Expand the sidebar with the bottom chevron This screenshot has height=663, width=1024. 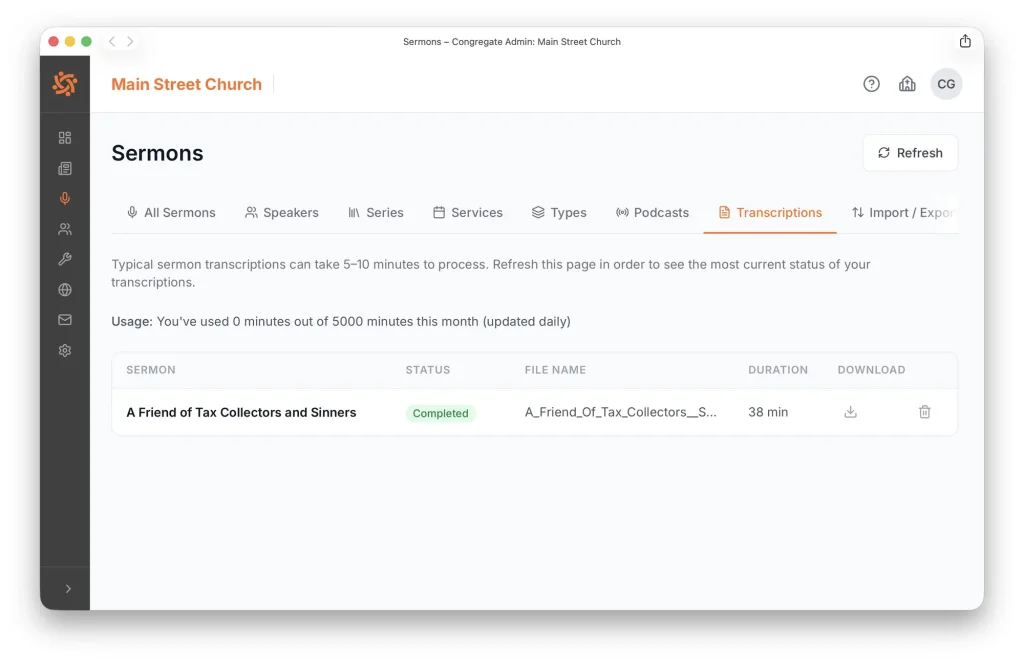click(68, 589)
